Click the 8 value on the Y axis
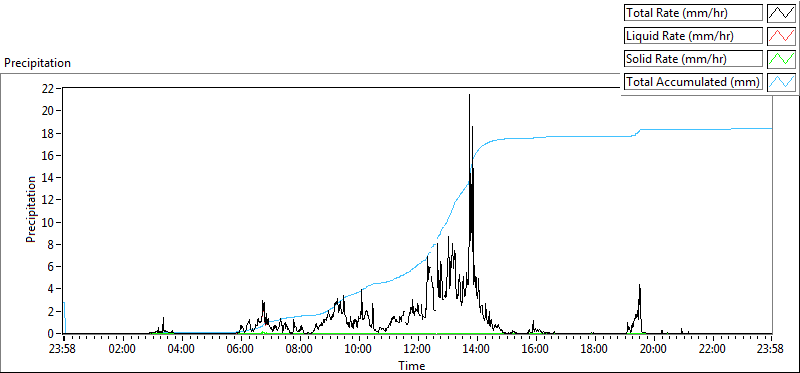Image resolution: width=800 pixels, height=373 pixels. point(51,244)
